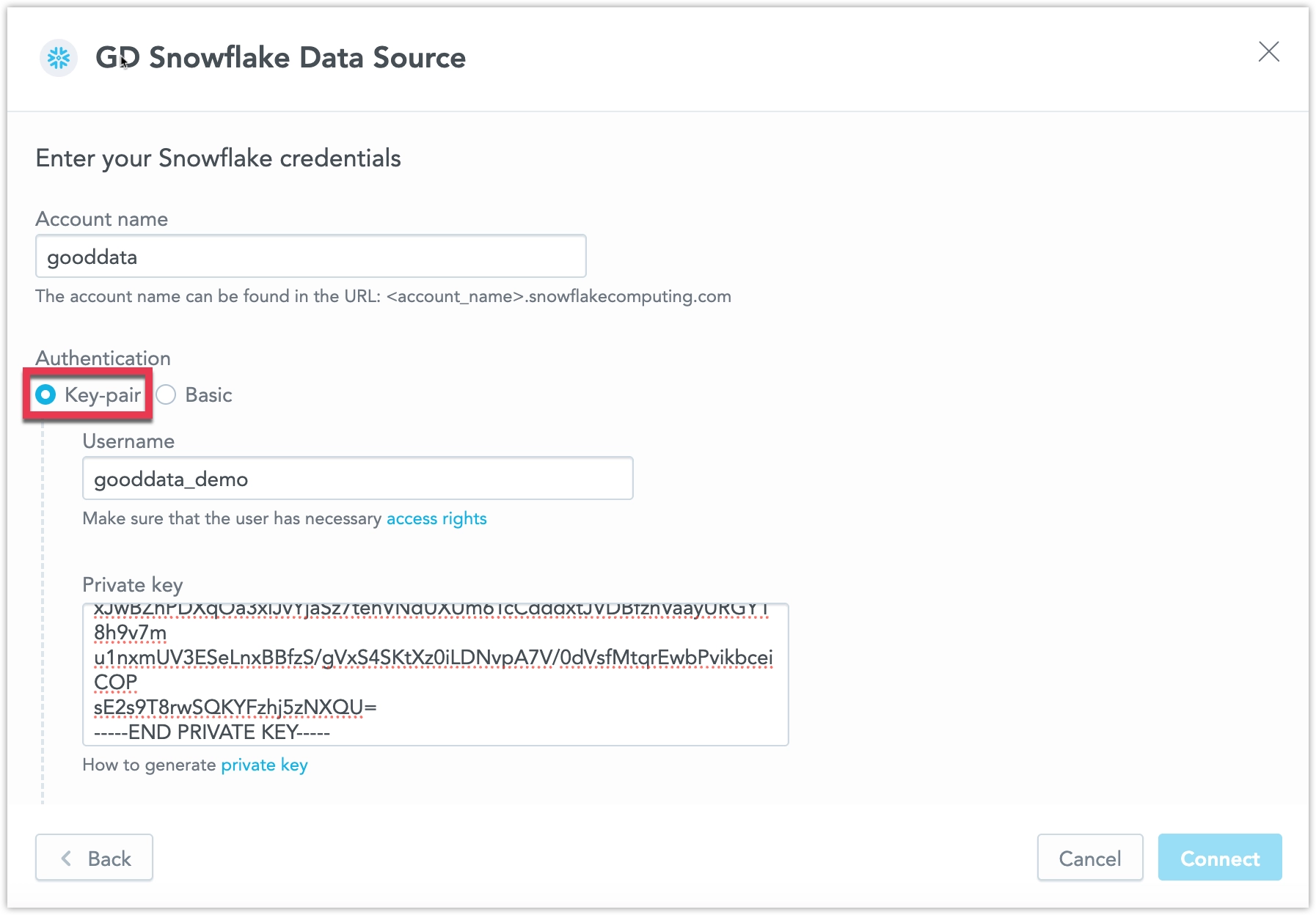The height and width of the screenshot is (915, 1316).
Task: Select the Basic authentication radio button
Action: [x=166, y=394]
